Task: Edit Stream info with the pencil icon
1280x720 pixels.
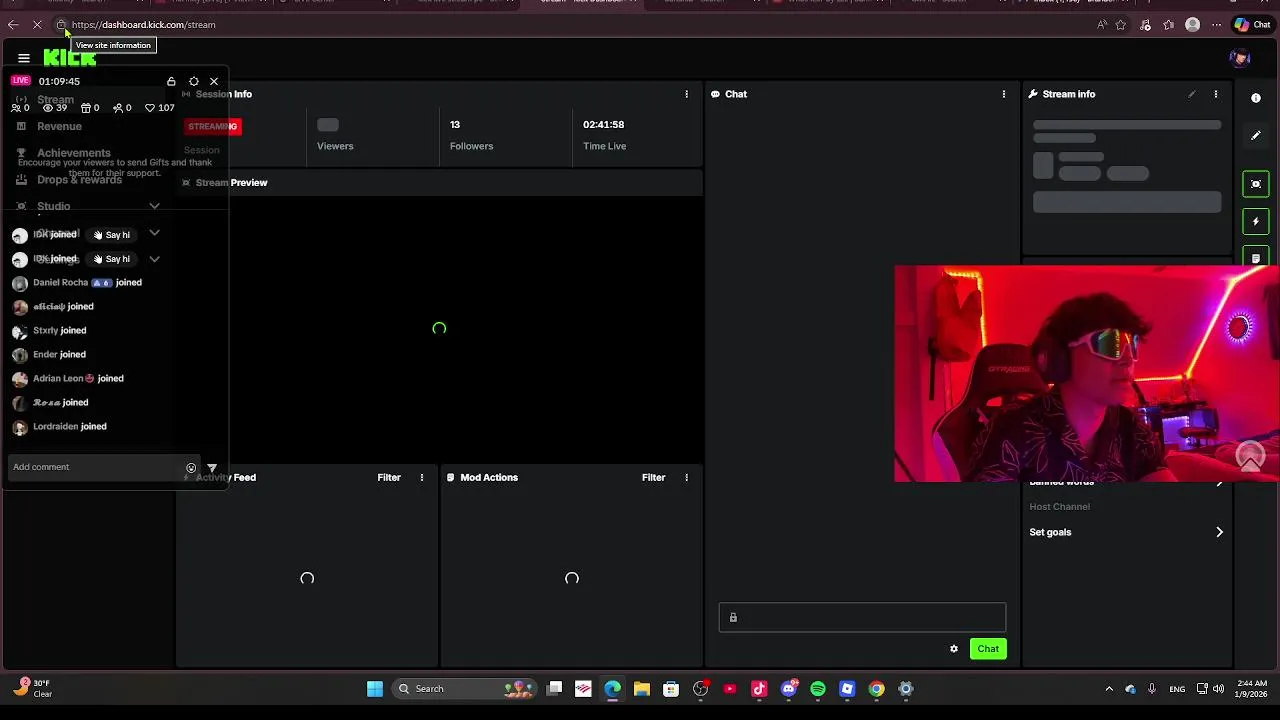Action: [1192, 94]
